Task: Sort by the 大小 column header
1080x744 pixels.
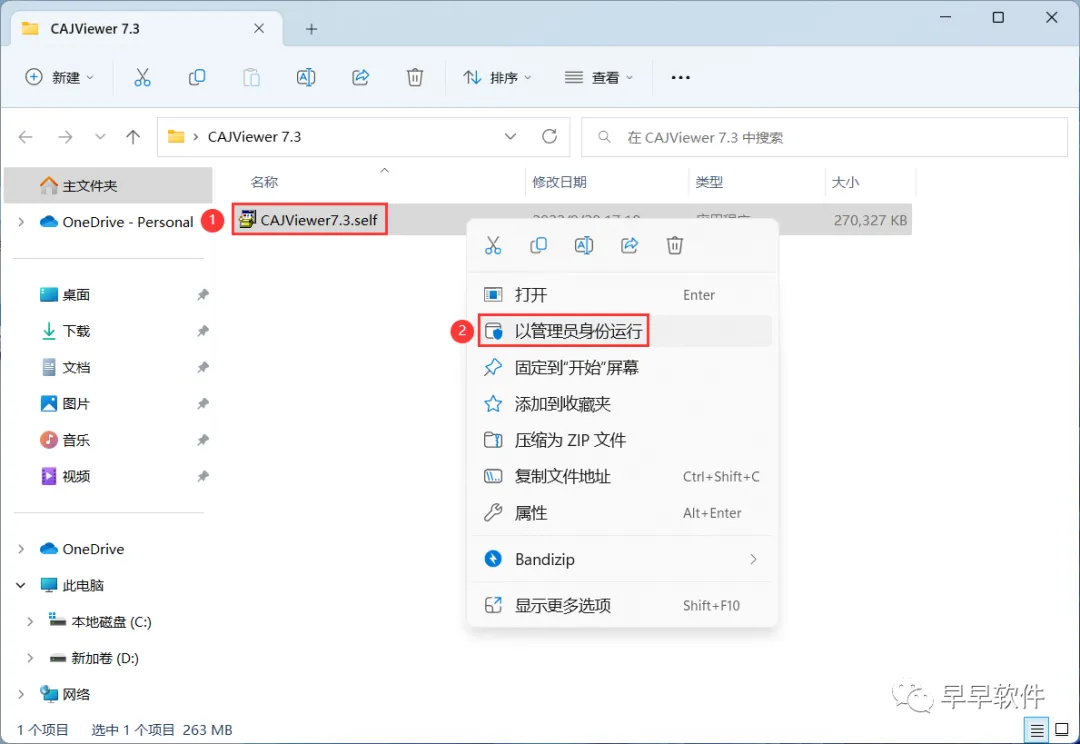Action: 845,182
